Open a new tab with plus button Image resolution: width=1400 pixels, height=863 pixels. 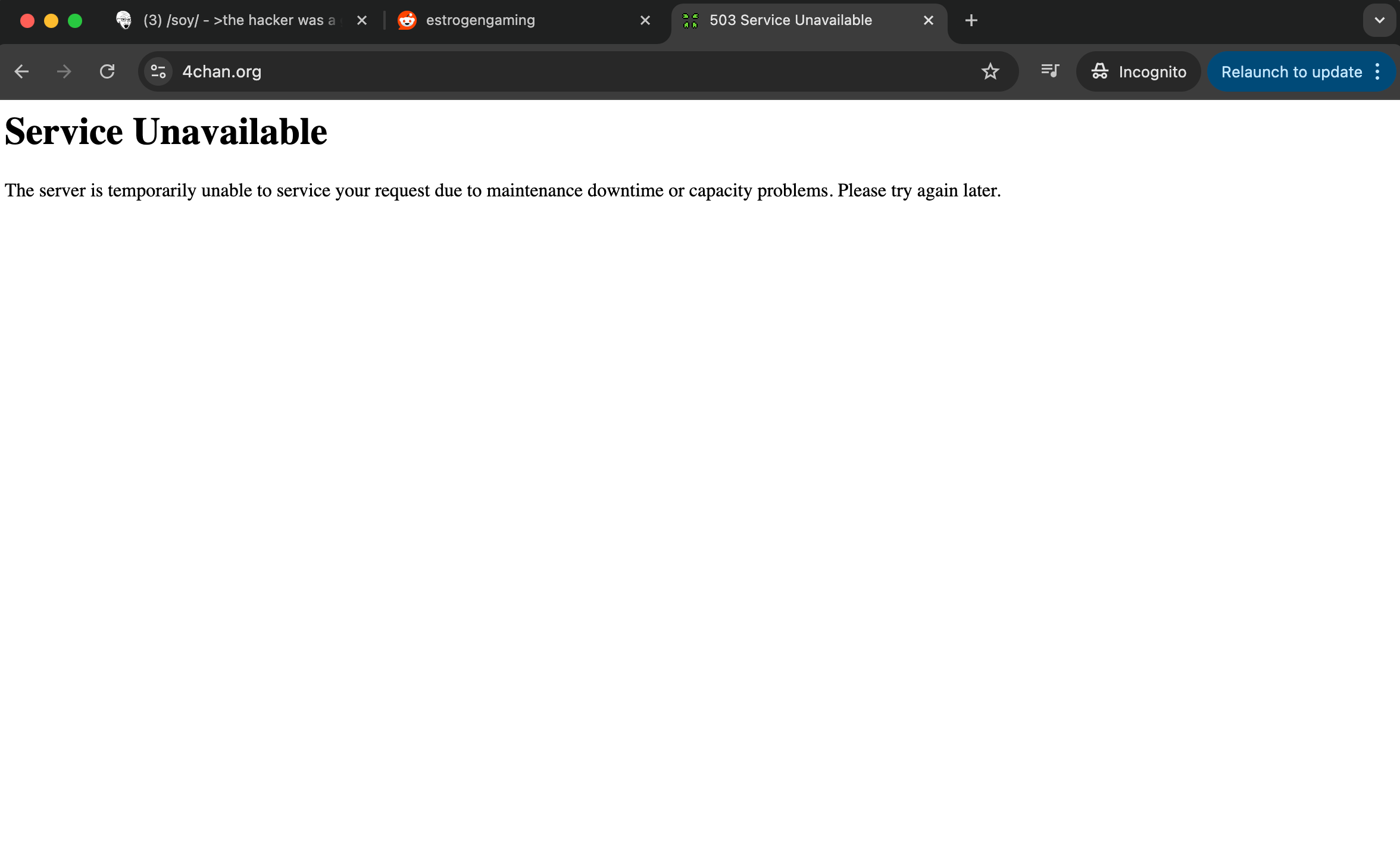coord(971,20)
